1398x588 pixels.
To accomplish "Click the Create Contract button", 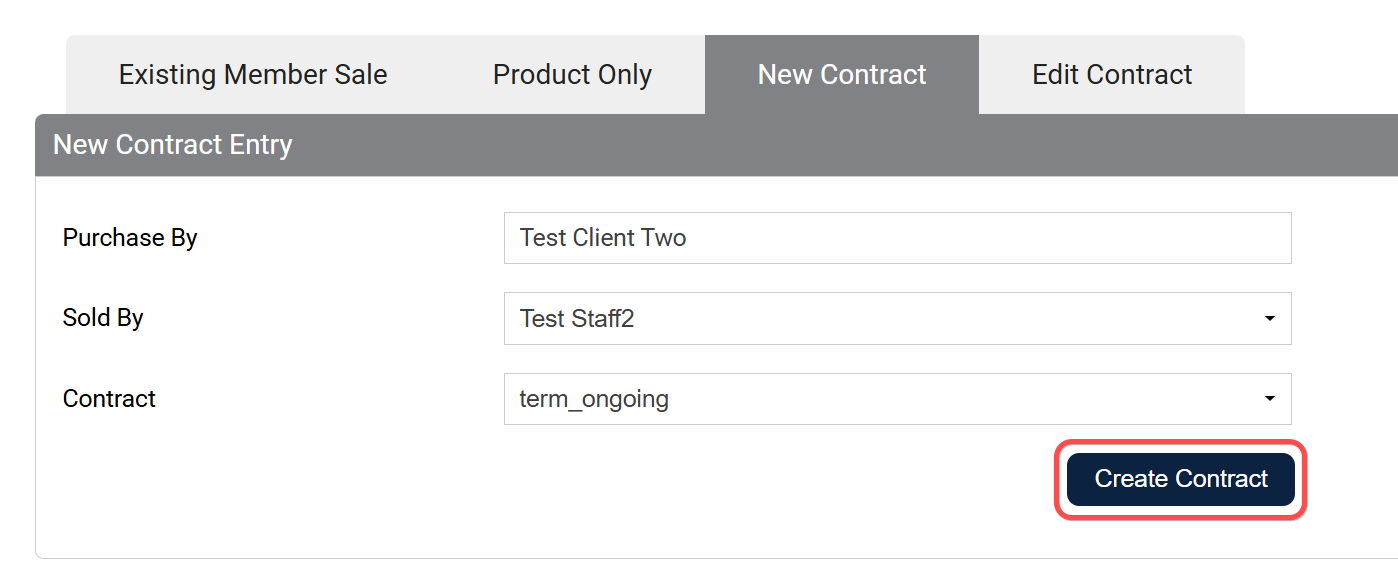I will 1179,479.
